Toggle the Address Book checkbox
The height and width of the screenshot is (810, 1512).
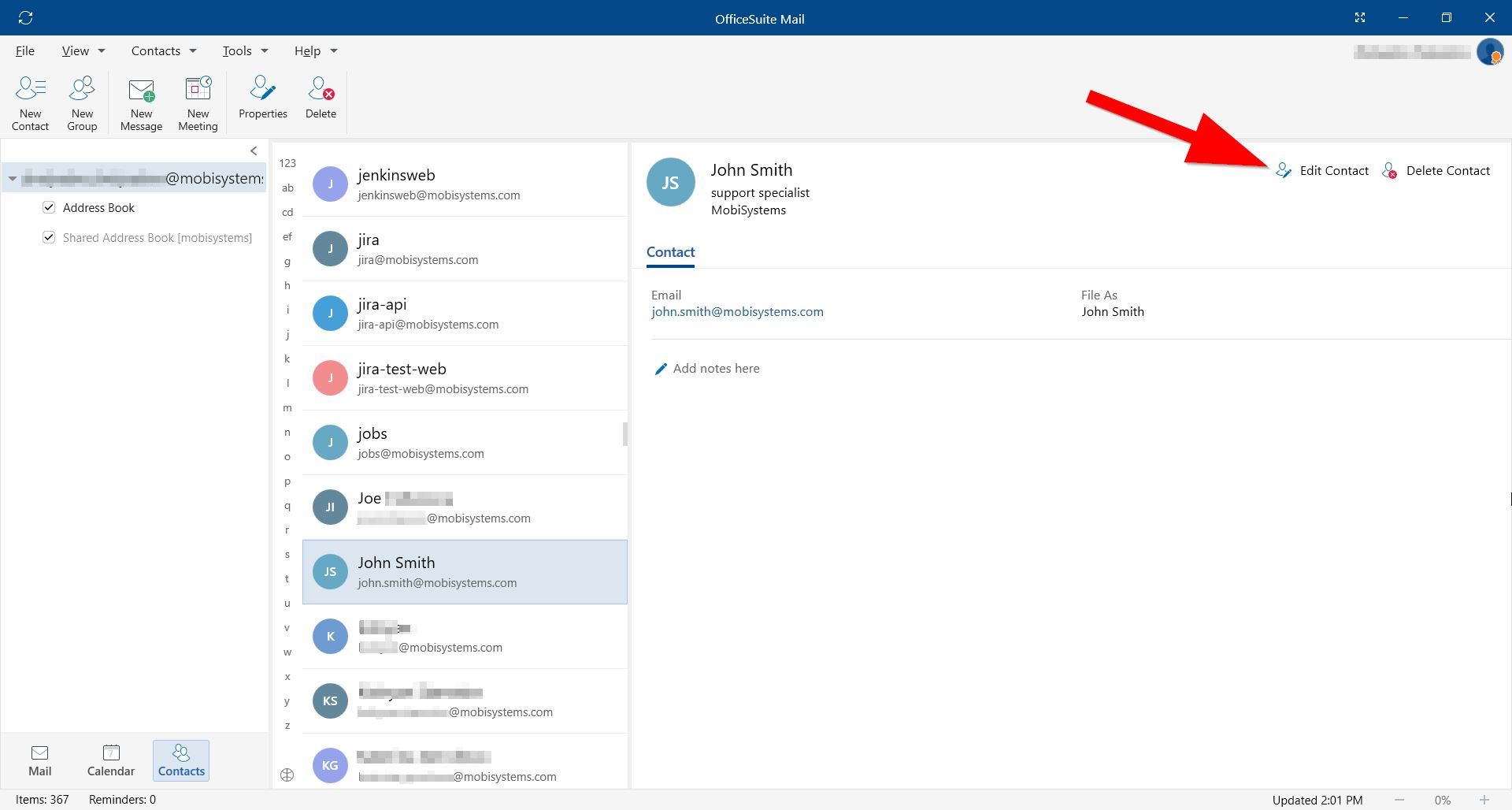[49, 207]
